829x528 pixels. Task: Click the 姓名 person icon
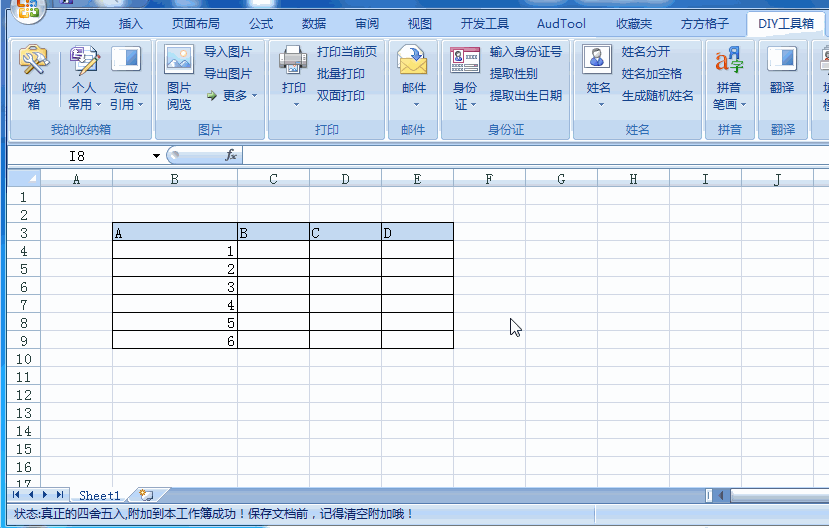598,62
